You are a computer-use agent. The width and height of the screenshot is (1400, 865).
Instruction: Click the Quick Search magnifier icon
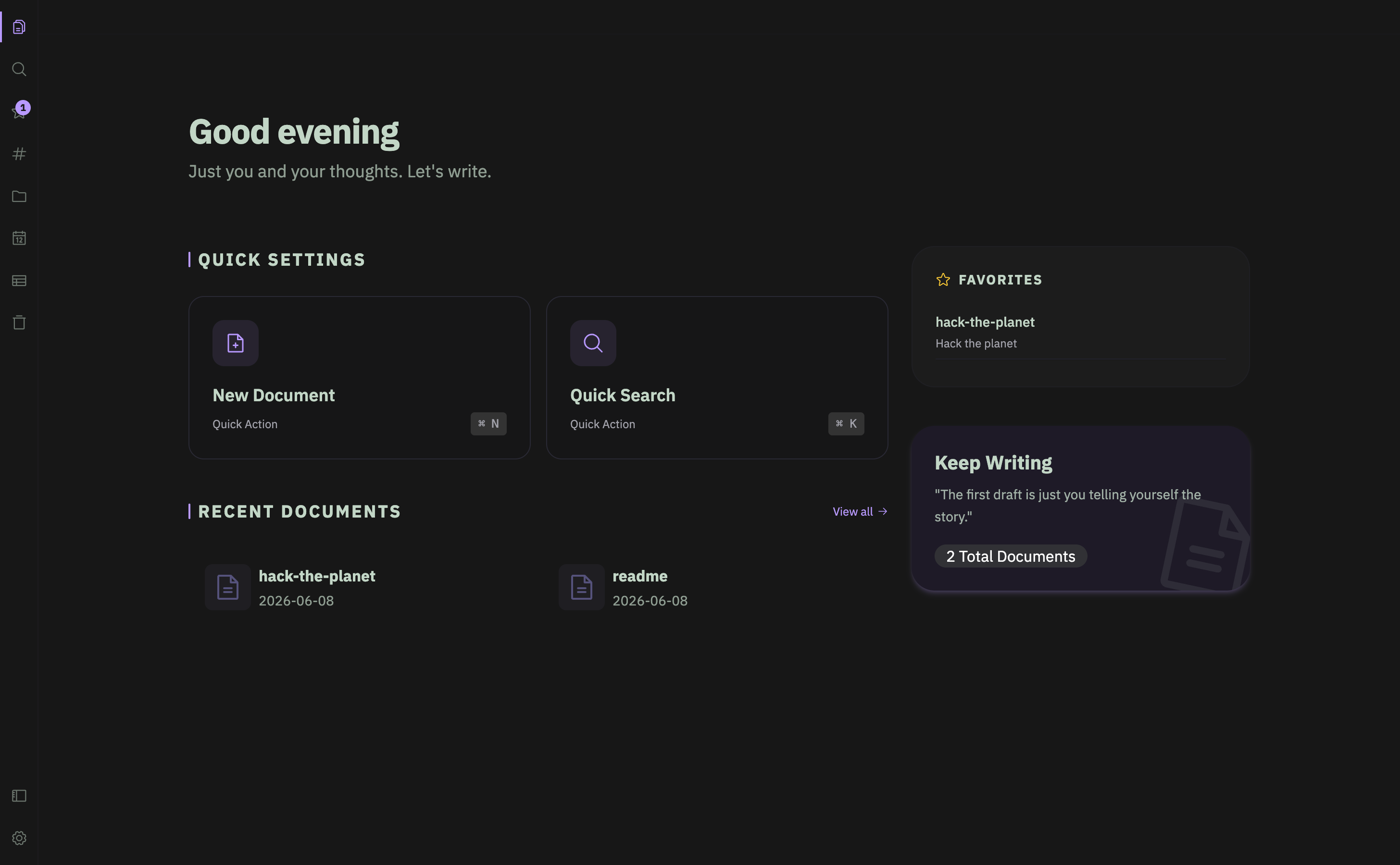tap(593, 343)
